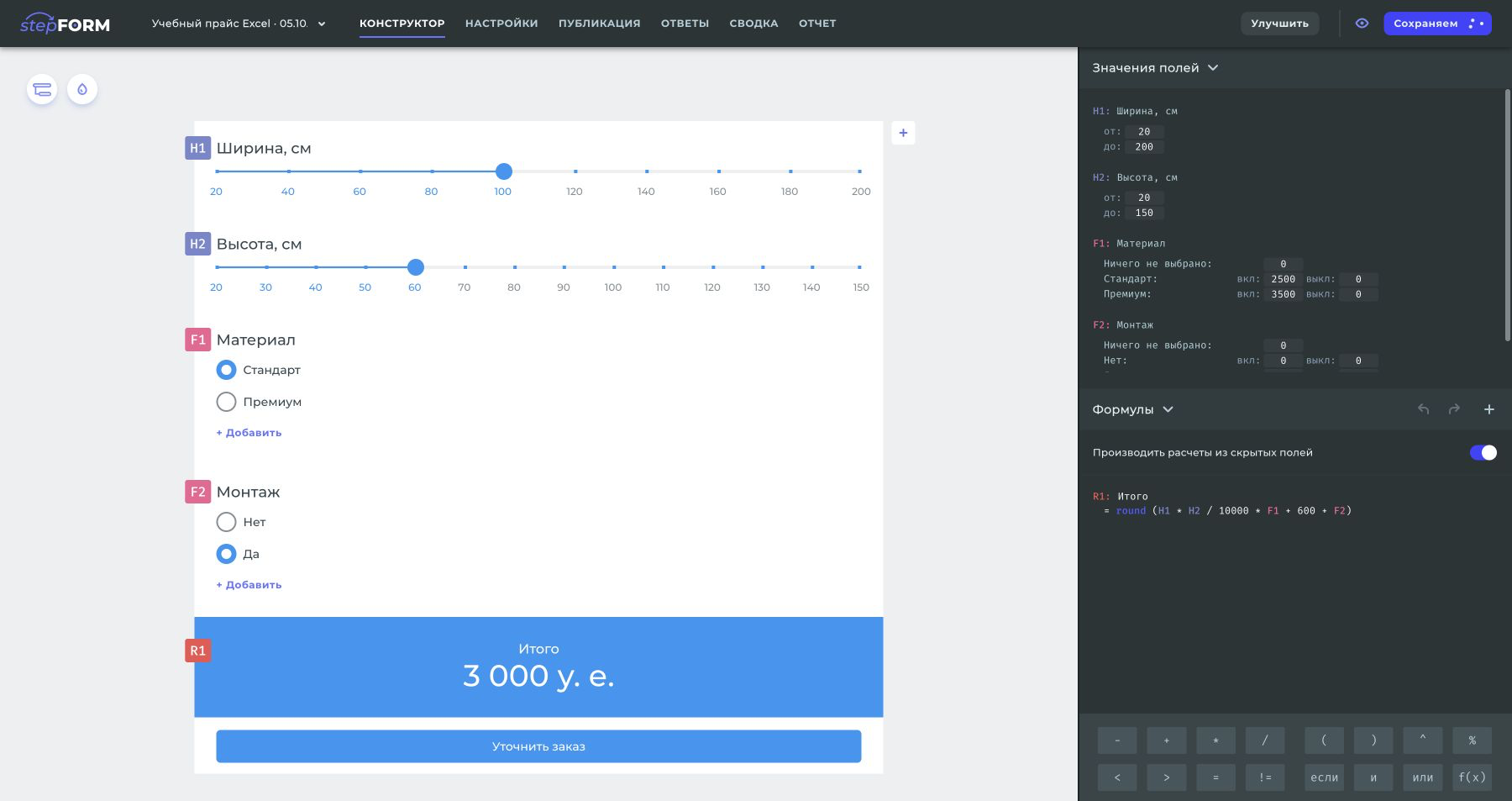Insert the power caret operator

point(1423,740)
